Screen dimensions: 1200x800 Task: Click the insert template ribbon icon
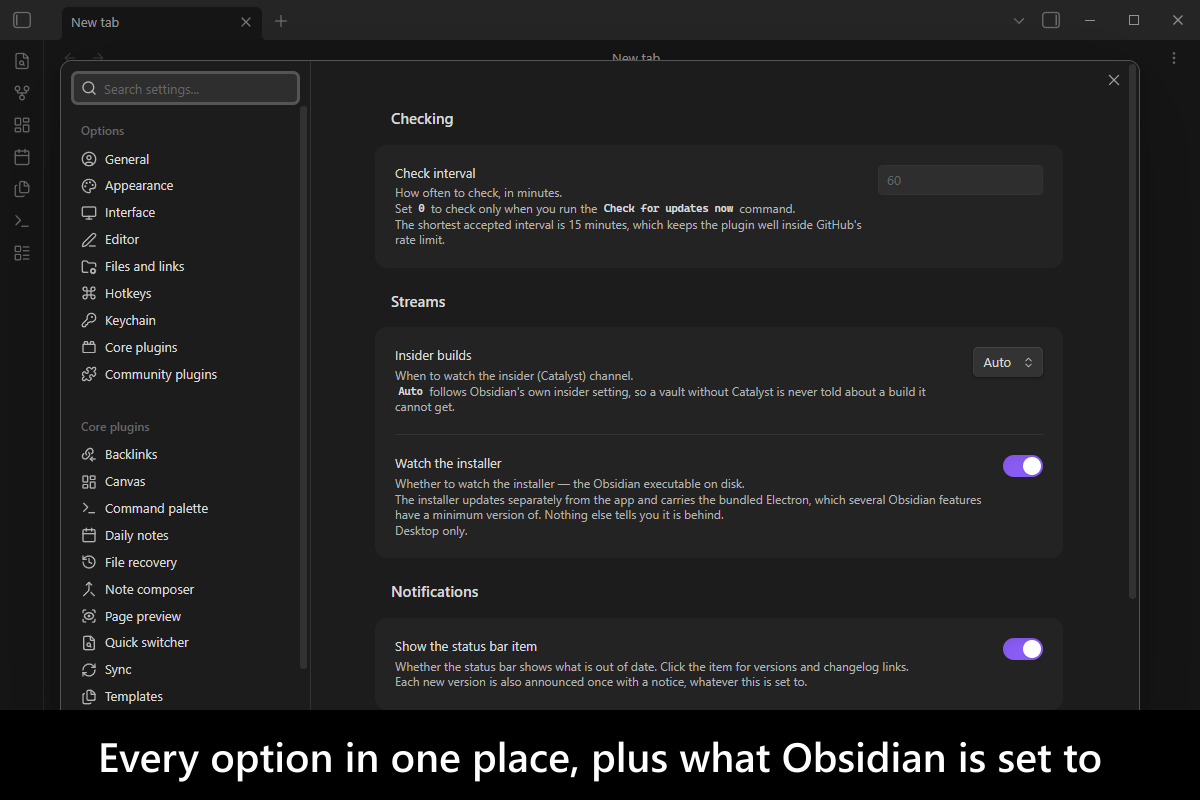pyautogui.click(x=22, y=189)
